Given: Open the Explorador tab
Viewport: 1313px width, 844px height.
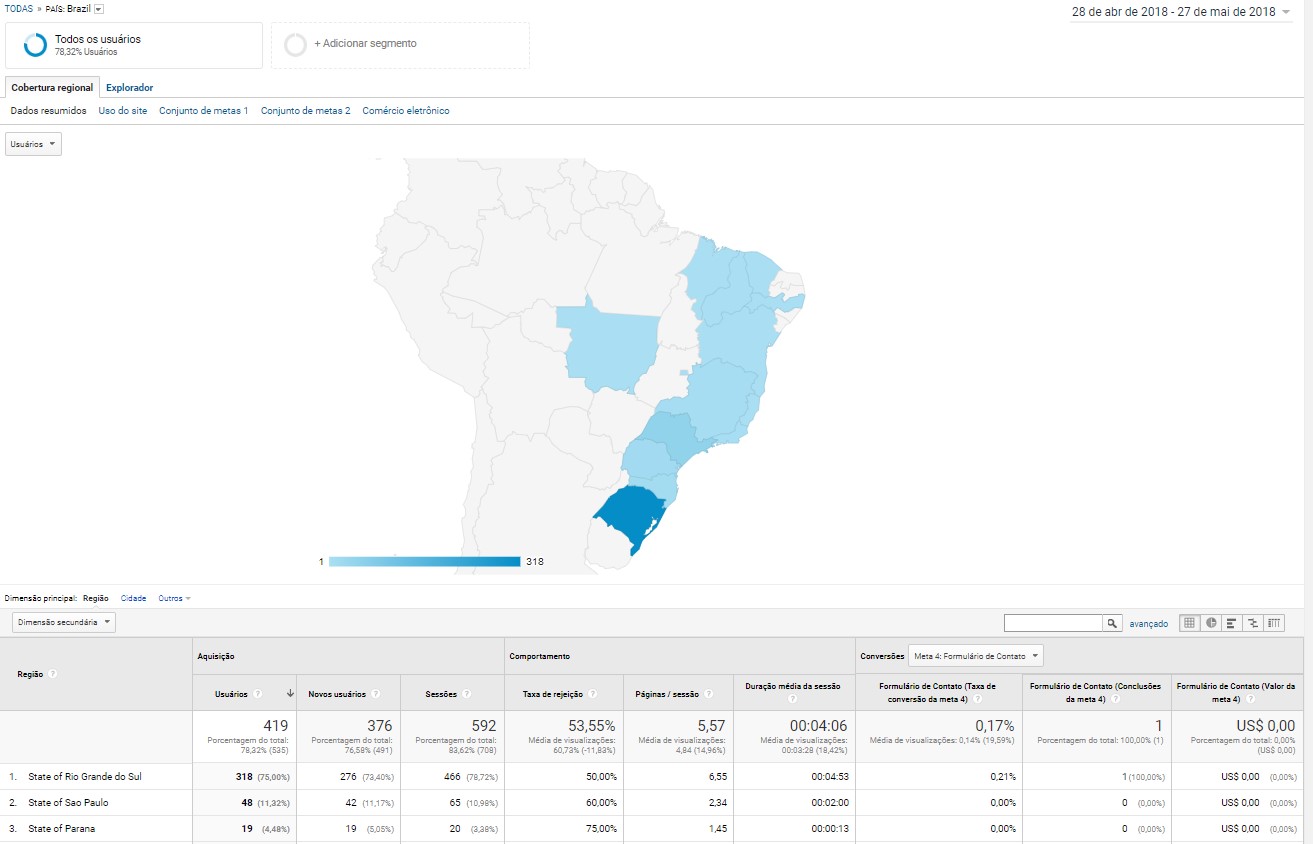Looking at the screenshot, I should [129, 88].
